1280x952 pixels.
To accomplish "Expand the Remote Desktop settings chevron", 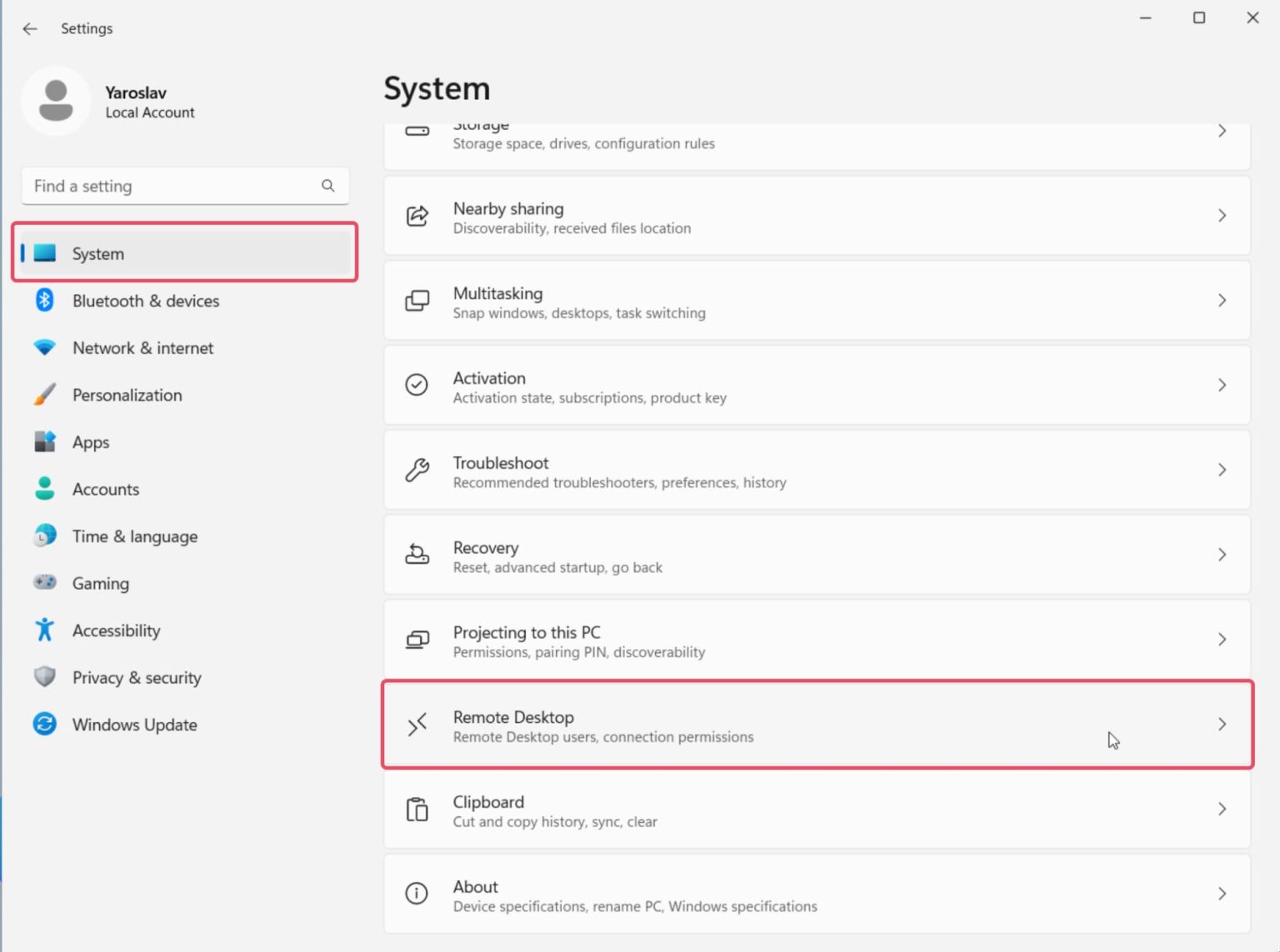I will [x=1222, y=724].
